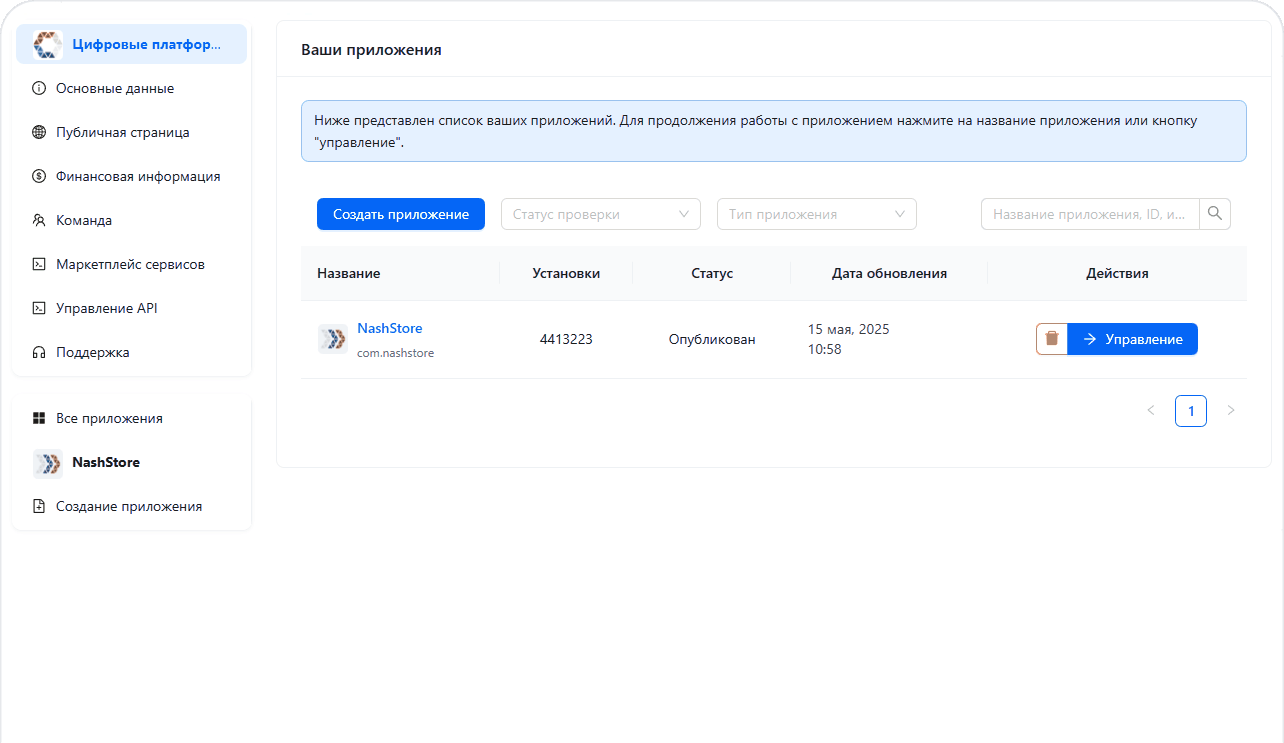Delete NashStore with the trash icon
The image size is (1284, 743).
tap(1052, 339)
